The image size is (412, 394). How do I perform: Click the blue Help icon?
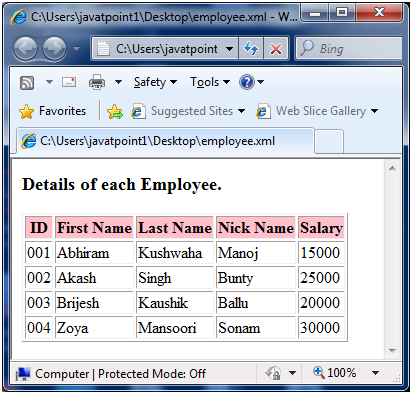[247, 82]
